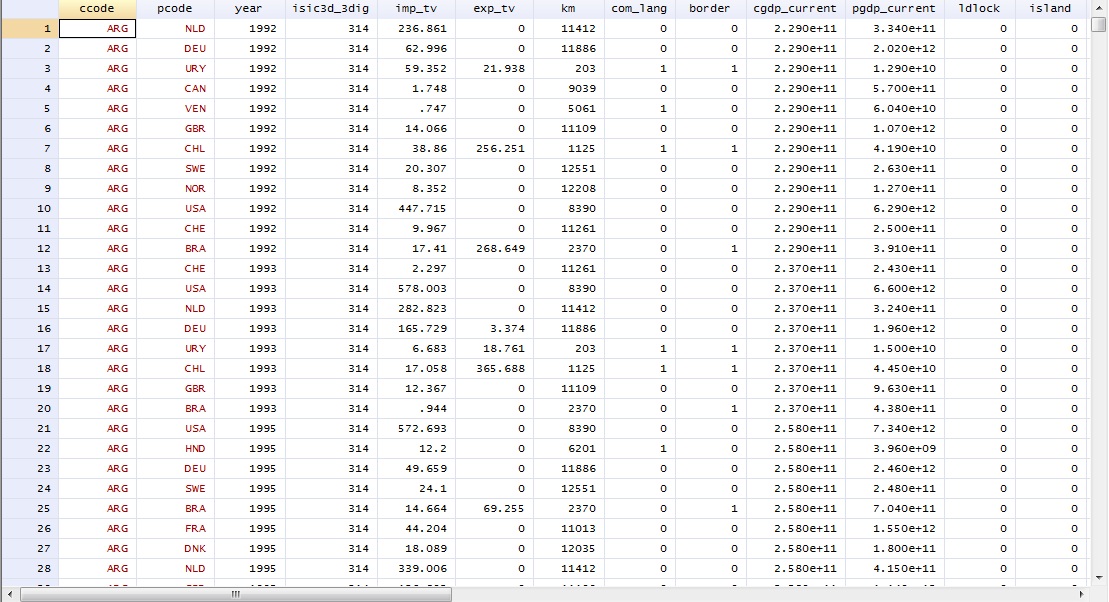Select the pcode column header
Viewport: 1109px width, 602px height.
coord(175,8)
